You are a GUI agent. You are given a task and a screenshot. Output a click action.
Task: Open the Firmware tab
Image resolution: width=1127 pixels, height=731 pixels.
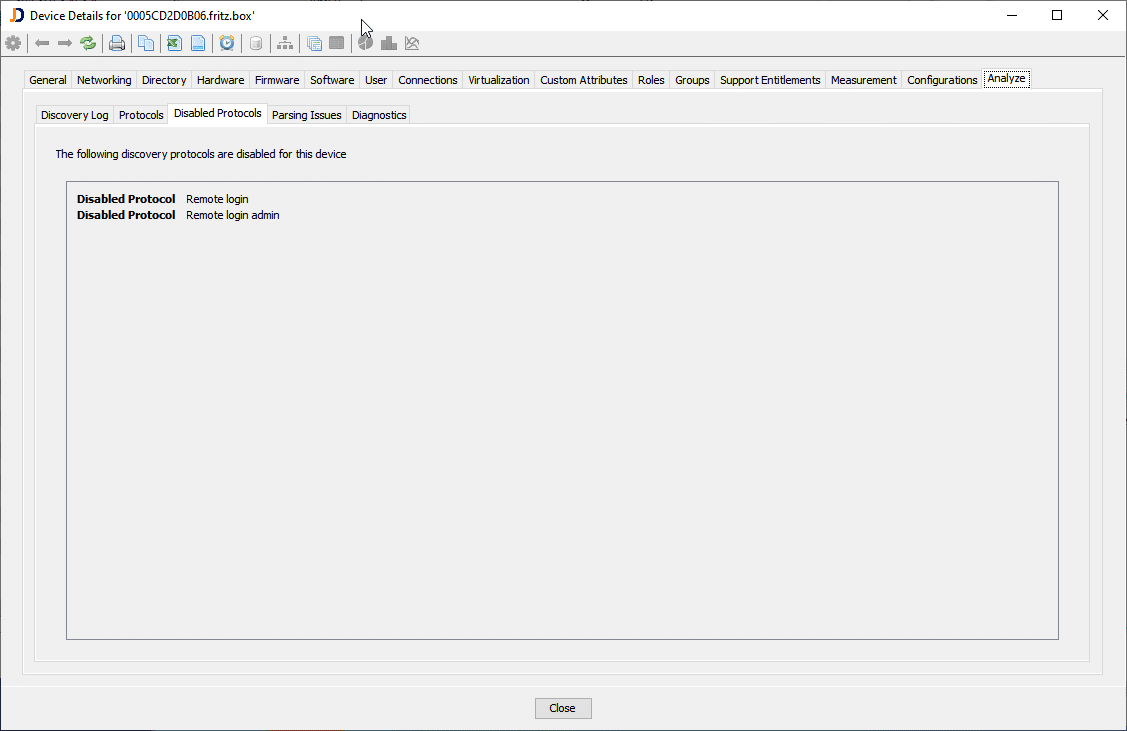point(277,79)
